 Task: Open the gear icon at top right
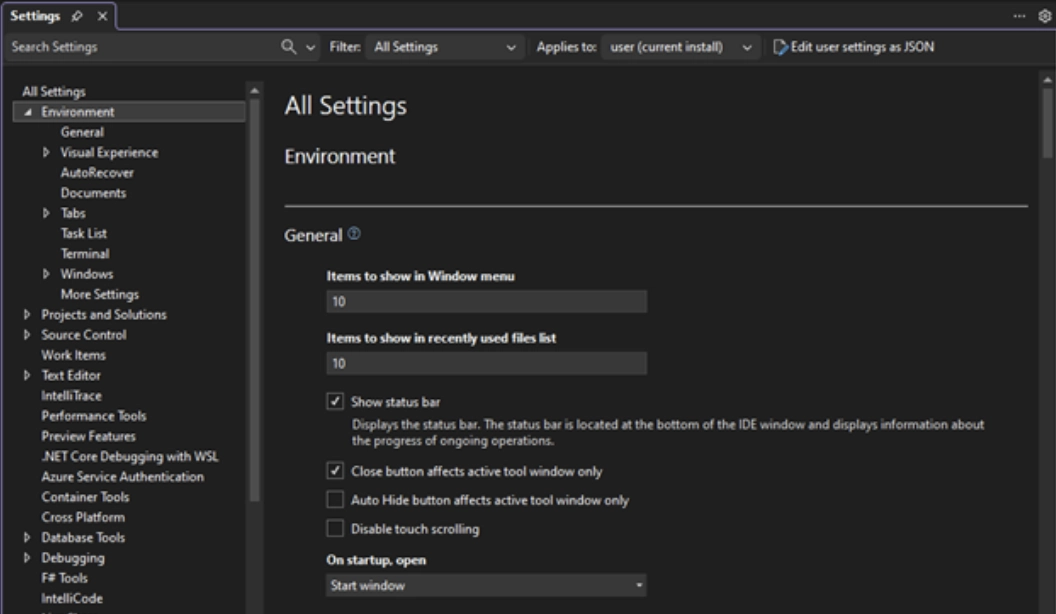click(x=1046, y=17)
